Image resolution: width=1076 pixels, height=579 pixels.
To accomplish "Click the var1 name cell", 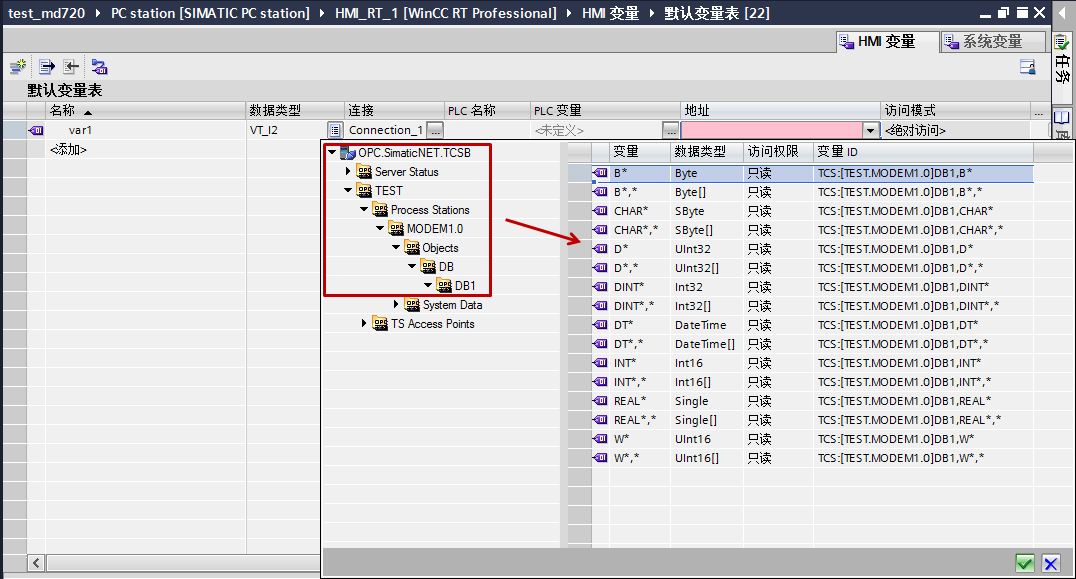I will click(80, 130).
